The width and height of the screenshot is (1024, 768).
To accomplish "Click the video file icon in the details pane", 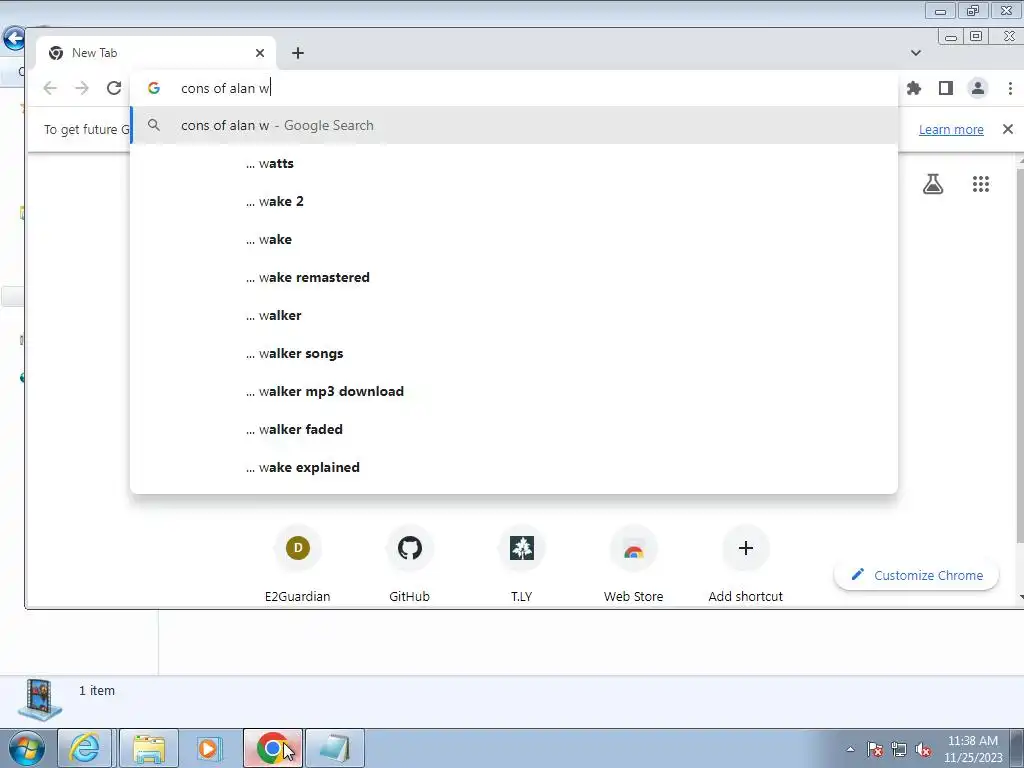I will [x=40, y=699].
